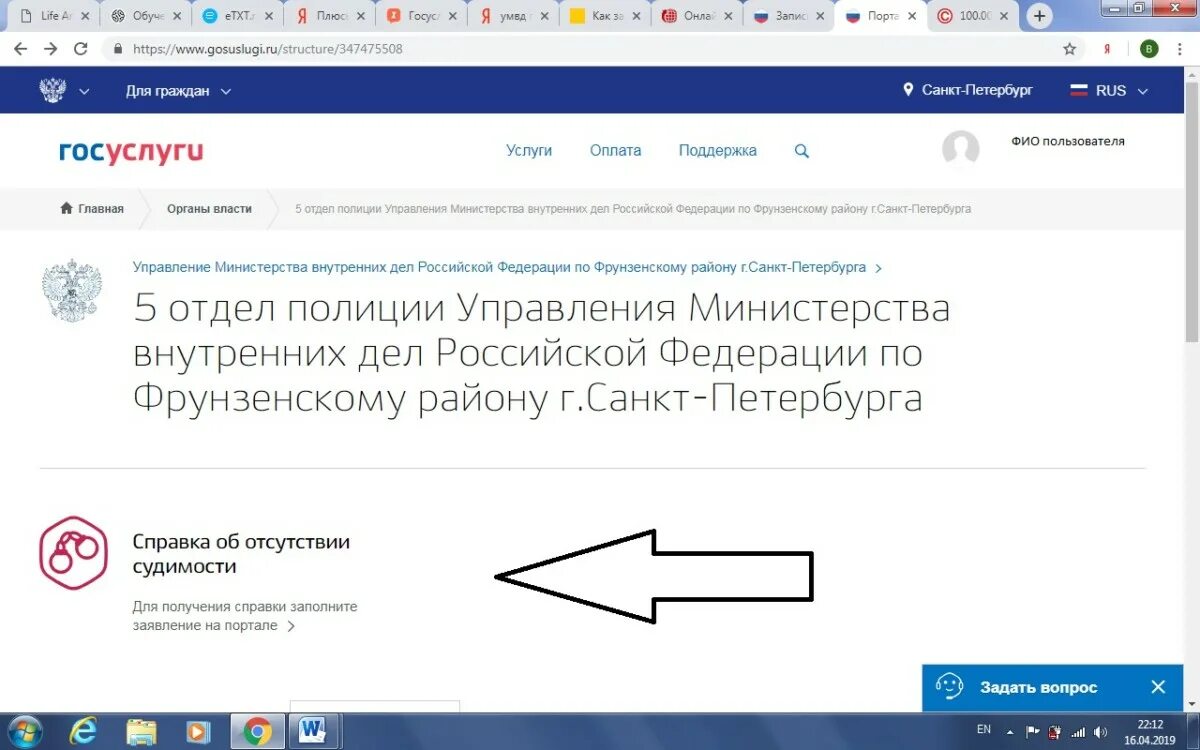Image resolution: width=1200 pixels, height=750 pixels.
Task: Switch input language EN indicator
Action: [x=984, y=729]
